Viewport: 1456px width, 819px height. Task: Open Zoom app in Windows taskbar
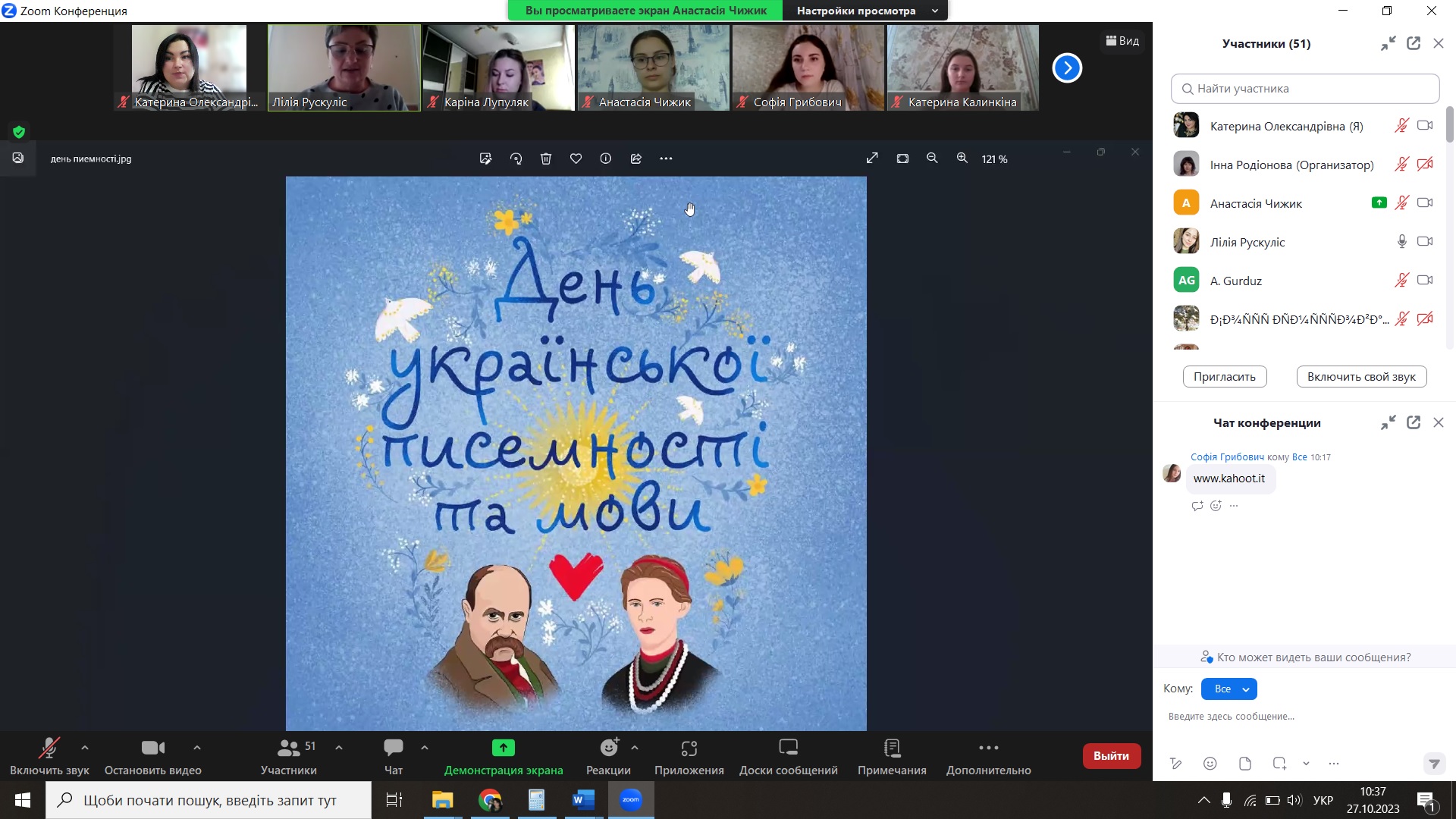click(631, 800)
